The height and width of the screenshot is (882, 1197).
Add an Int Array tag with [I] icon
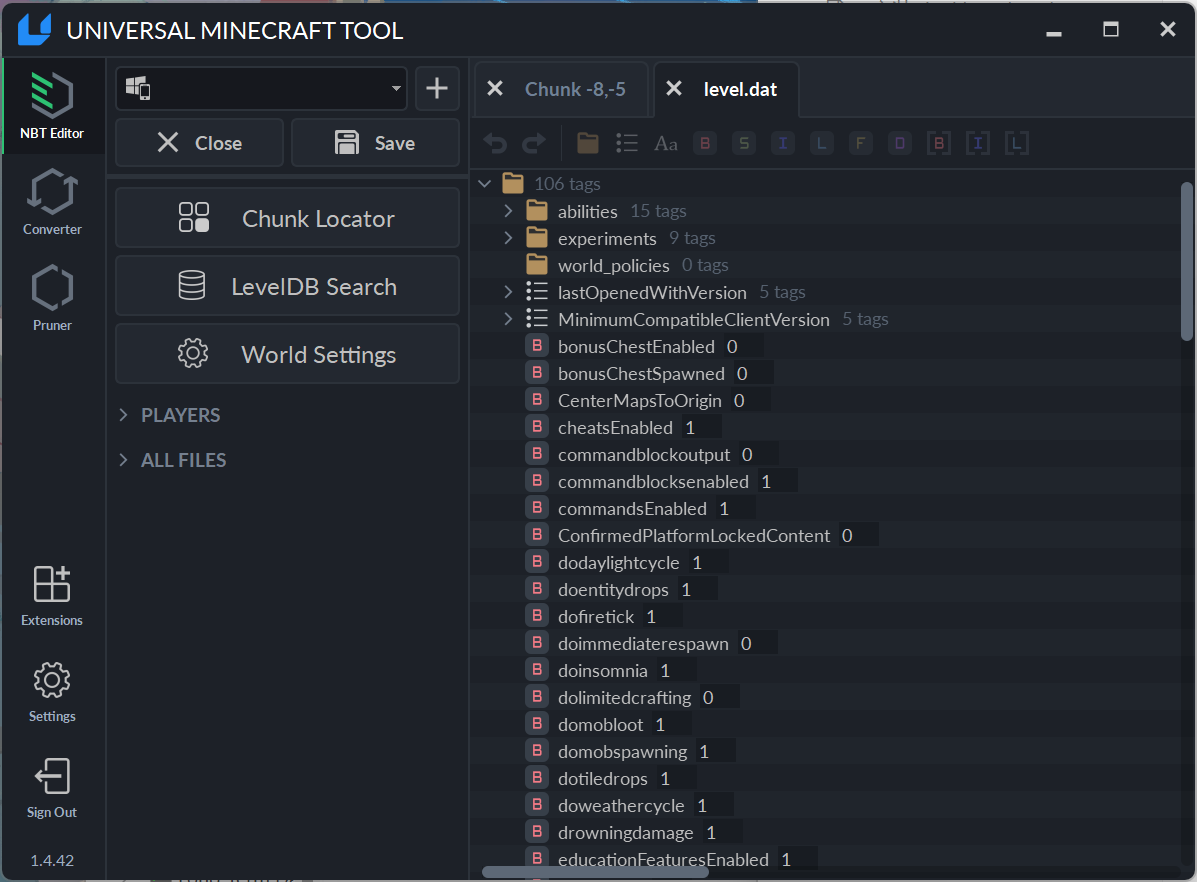pyautogui.click(x=977, y=143)
